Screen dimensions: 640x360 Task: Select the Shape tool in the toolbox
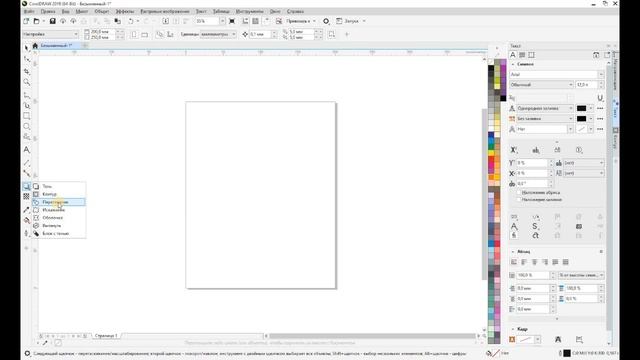tap(27, 60)
